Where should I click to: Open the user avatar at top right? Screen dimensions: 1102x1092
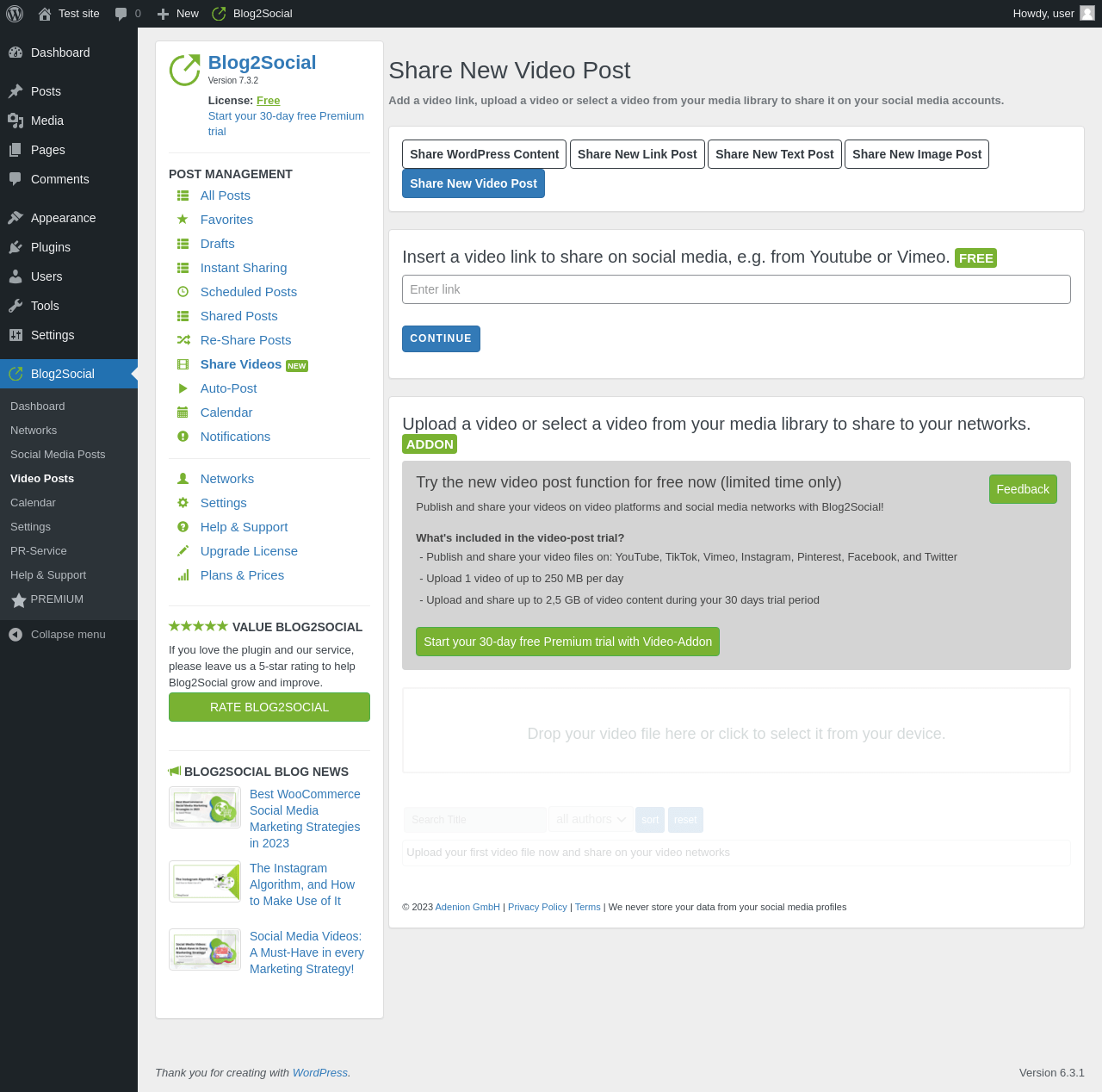tap(1087, 14)
